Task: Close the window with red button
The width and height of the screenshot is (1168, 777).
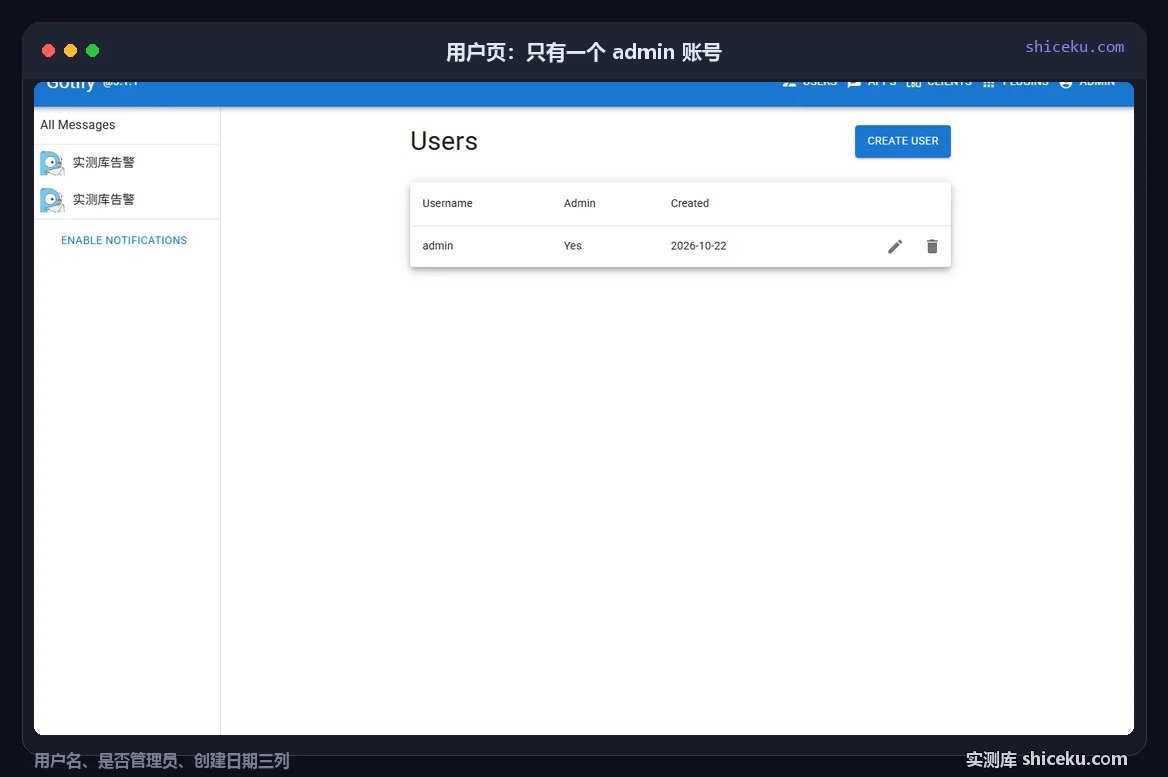Action: pyautogui.click(x=48, y=51)
